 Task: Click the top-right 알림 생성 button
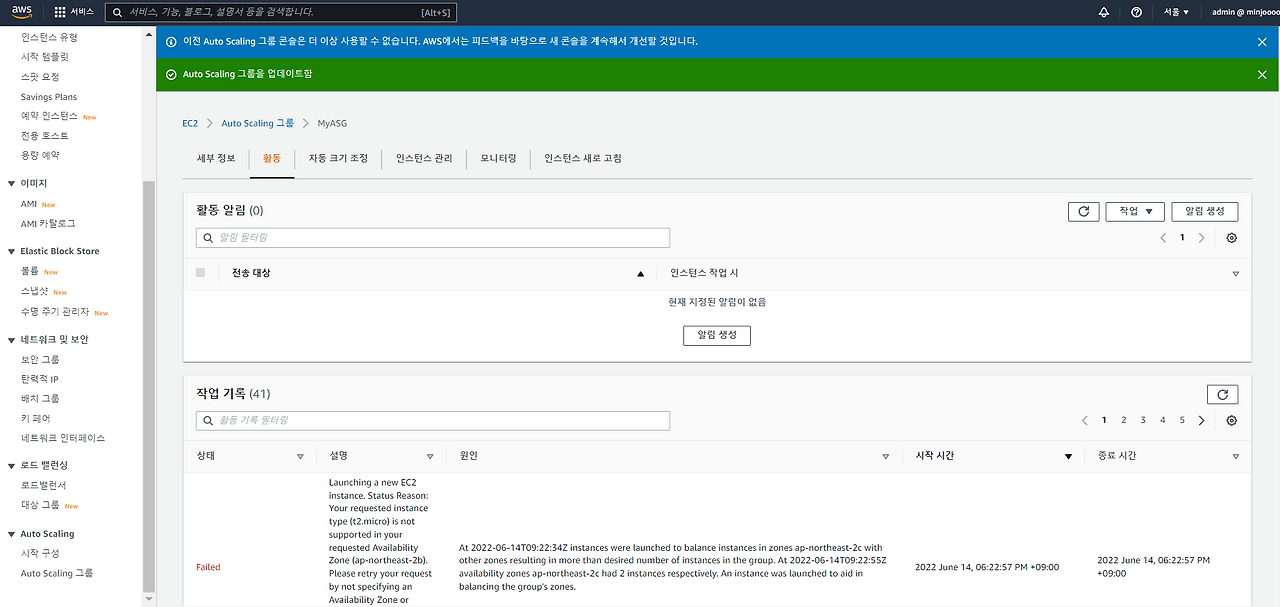(x=1205, y=211)
